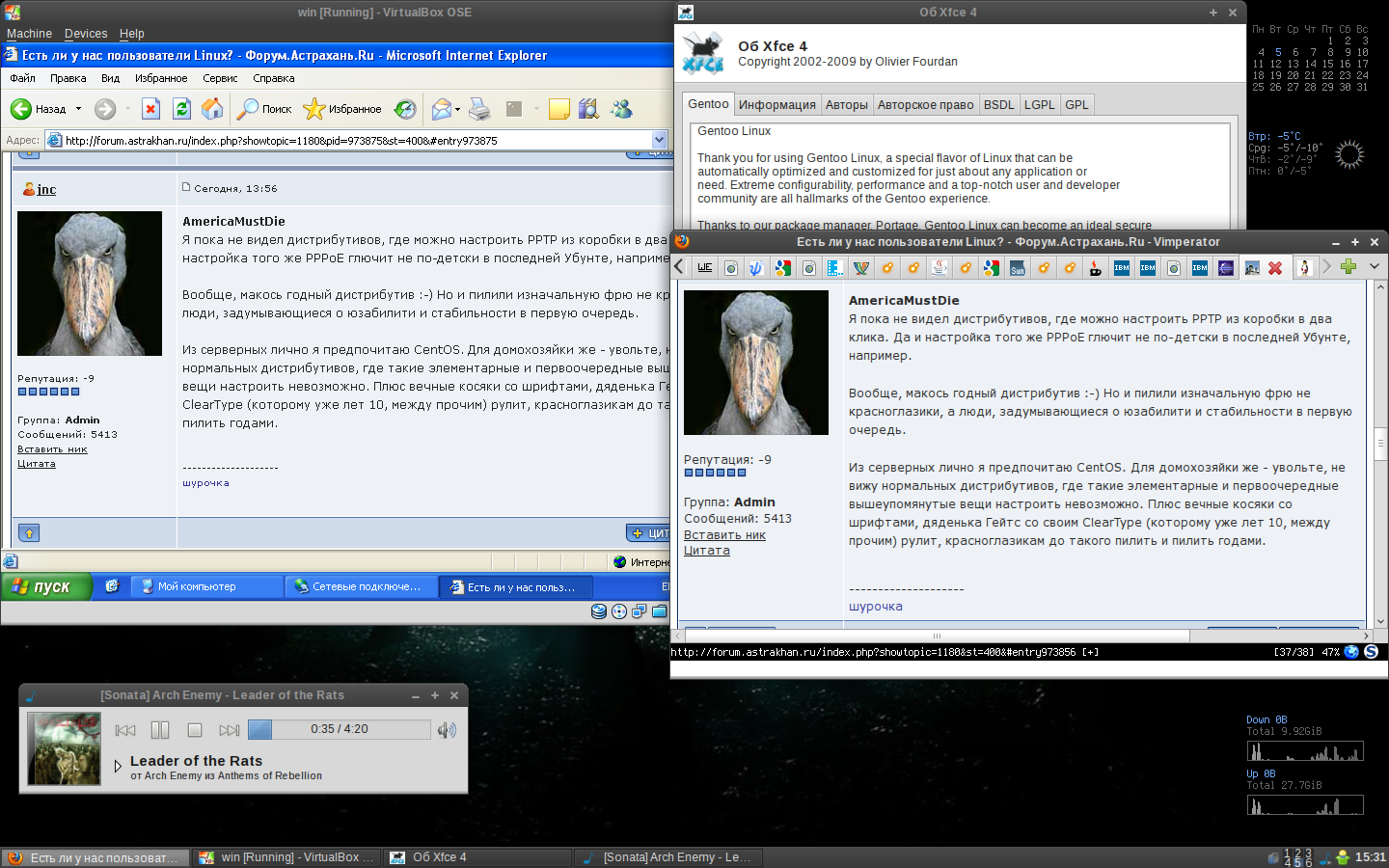This screenshot has width=1389, height=868.
Task: Click the green plus new tab button
Action: click(1348, 267)
